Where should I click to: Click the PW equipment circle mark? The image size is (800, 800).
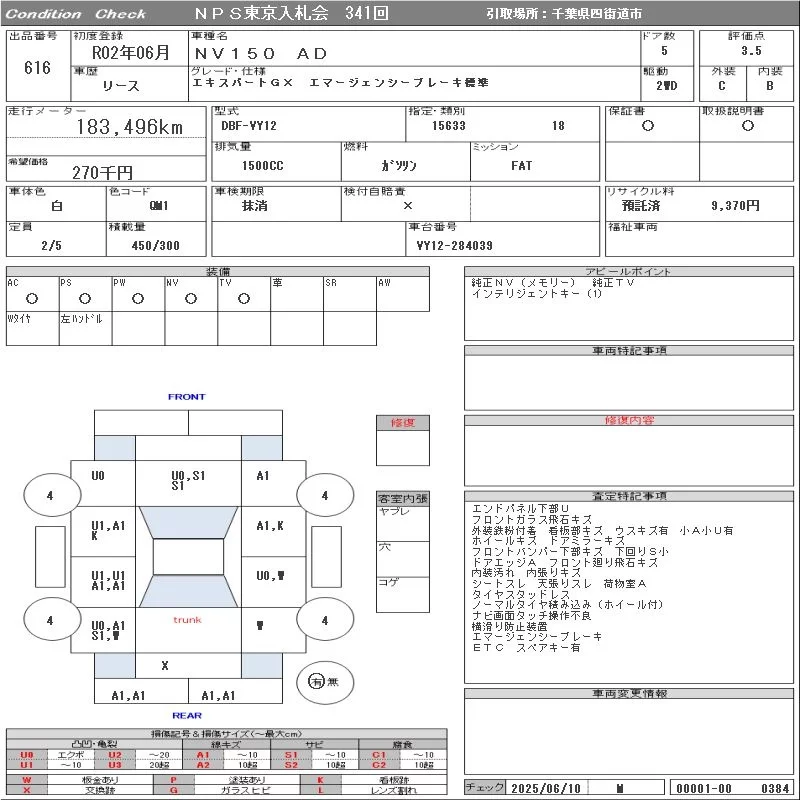tap(138, 299)
